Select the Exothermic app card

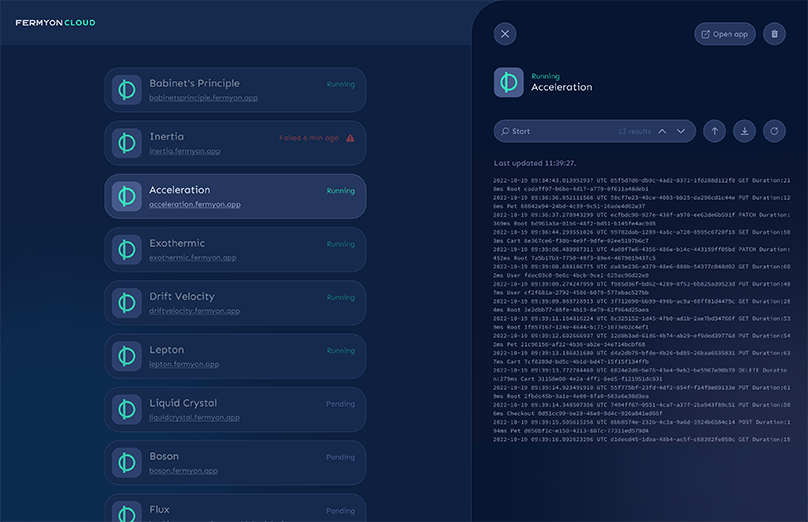click(x=235, y=249)
